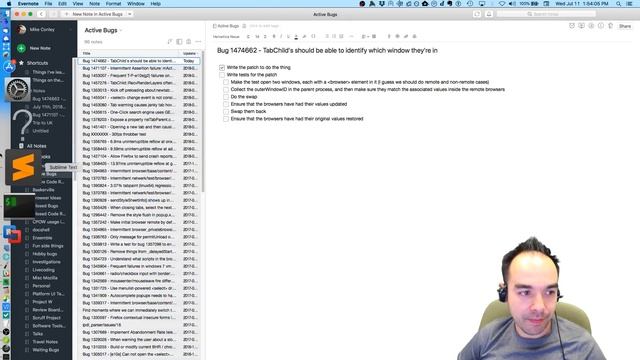This screenshot has width=640, height=360.
Task: Go back with the navigation arrow
Action: tap(41, 14)
